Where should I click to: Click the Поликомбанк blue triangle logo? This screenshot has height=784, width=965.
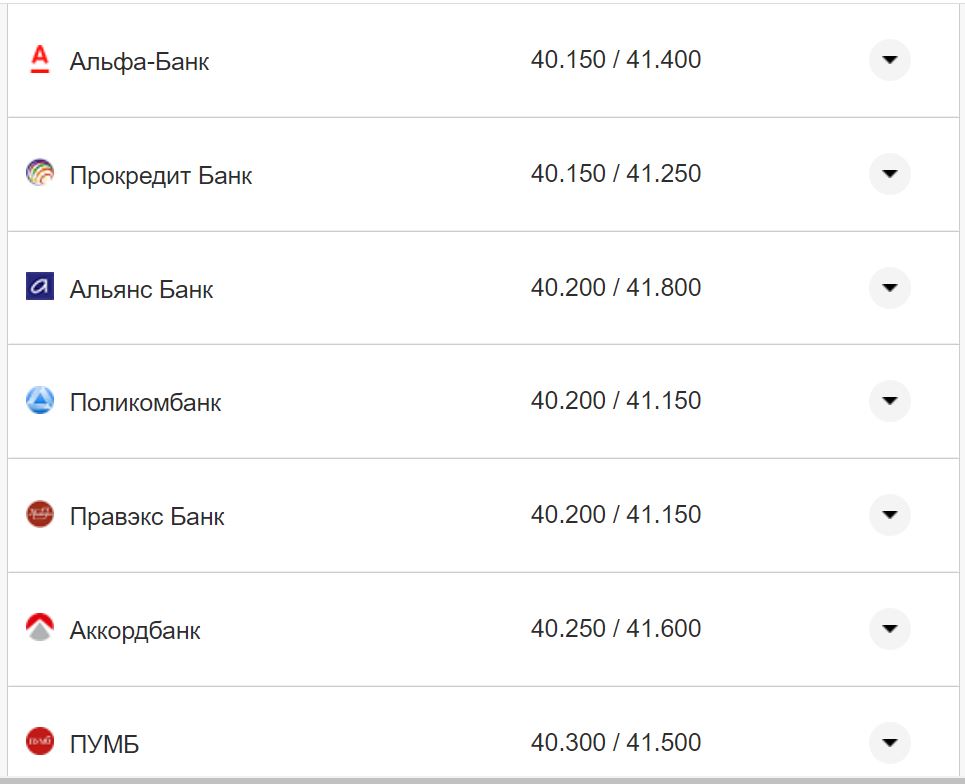click(39, 401)
